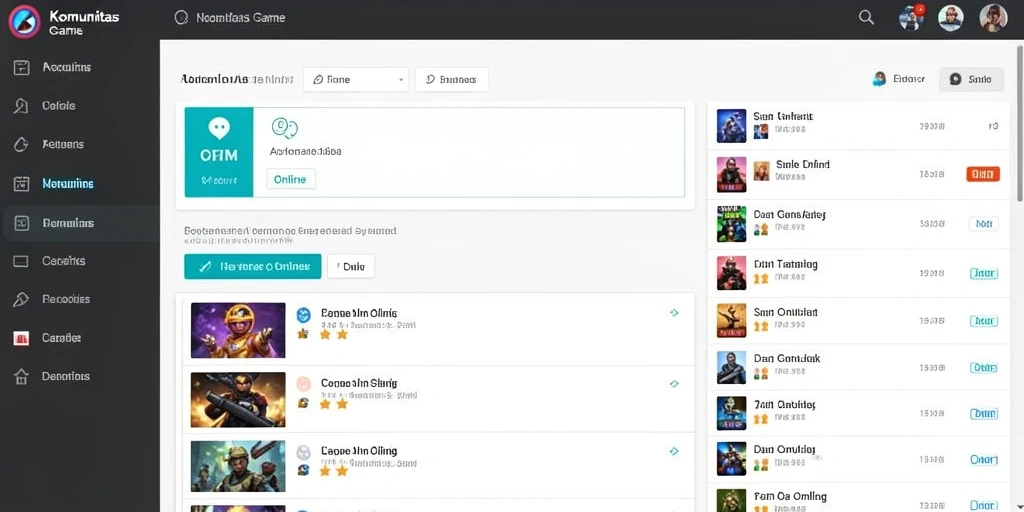Click the magnifier search icon near the avatars
Viewport: 1024px width, 512px height.
point(867,18)
